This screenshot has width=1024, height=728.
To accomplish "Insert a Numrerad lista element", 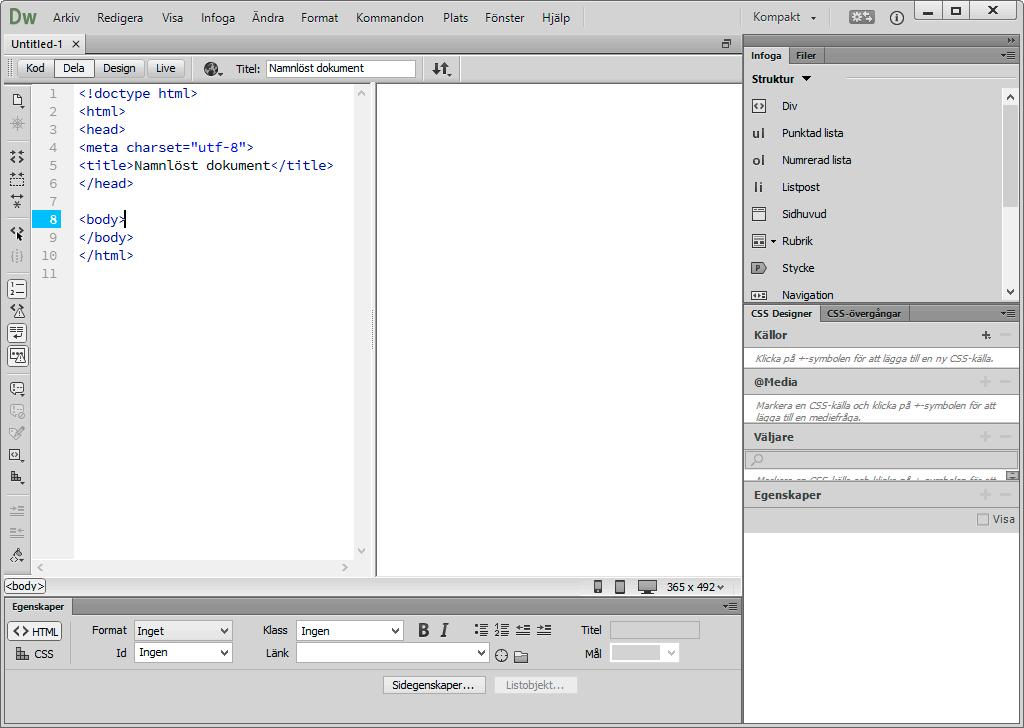I will (x=816, y=160).
